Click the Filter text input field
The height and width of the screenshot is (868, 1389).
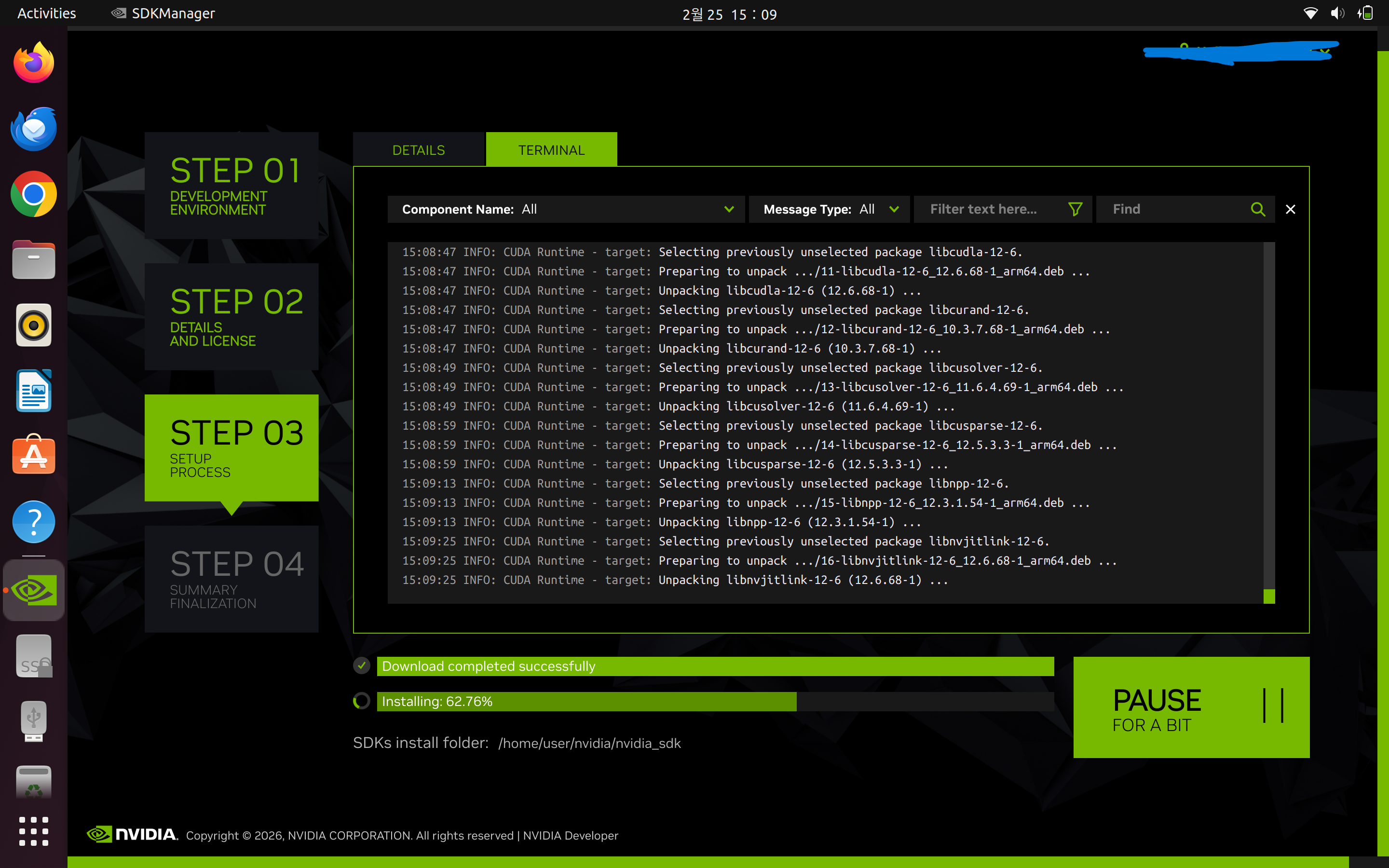click(x=993, y=209)
